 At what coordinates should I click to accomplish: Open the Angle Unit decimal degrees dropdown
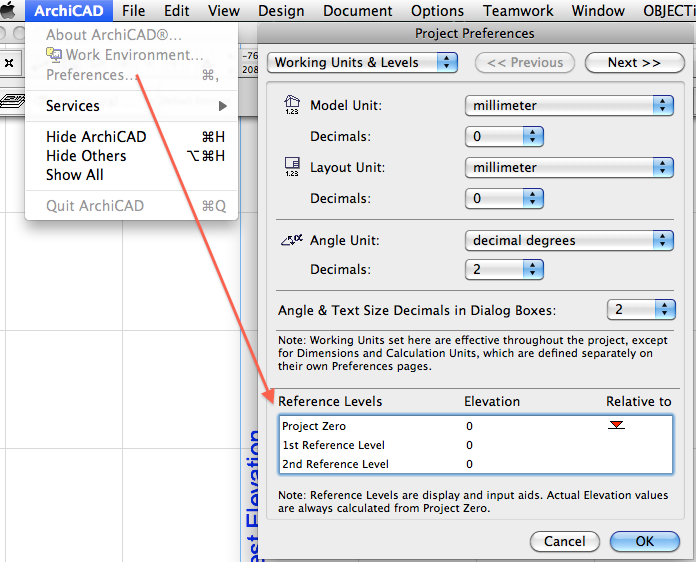(569, 240)
